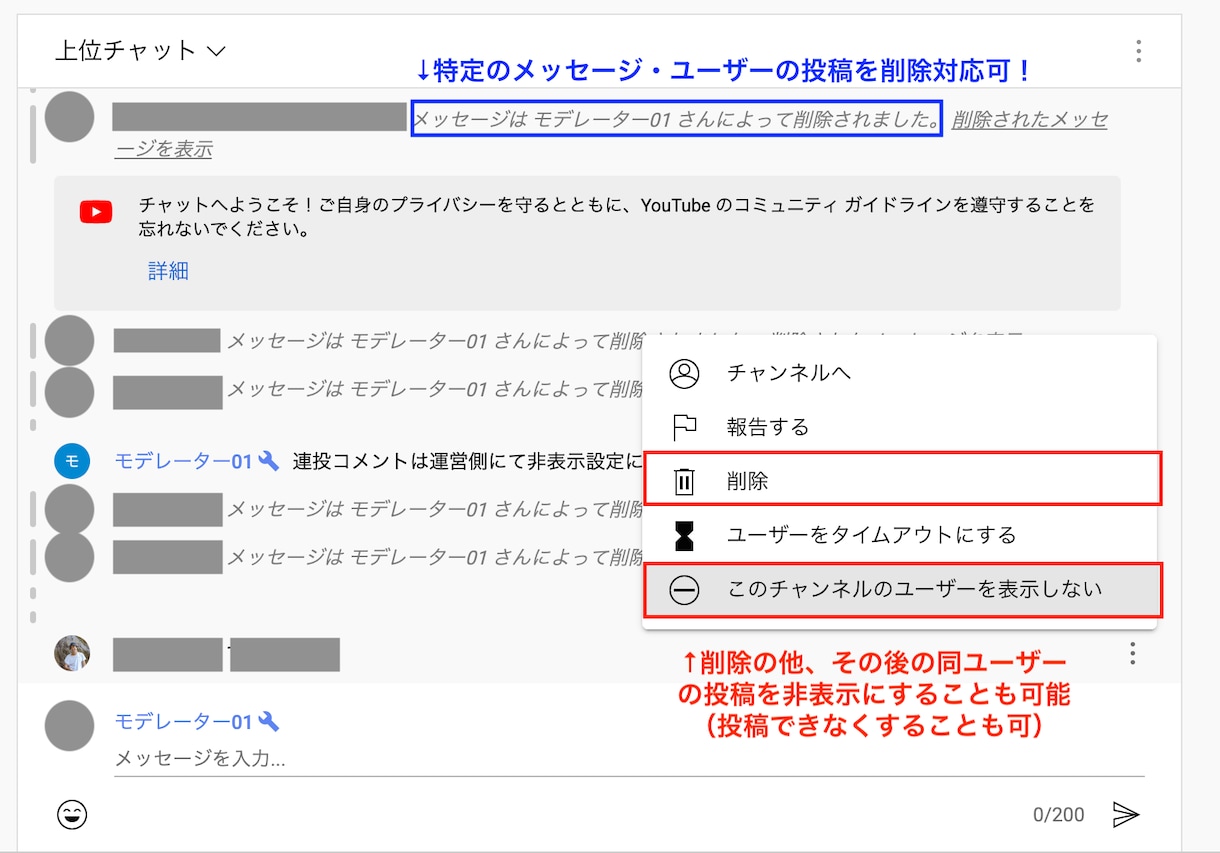Click the send message arrow
1220x853 pixels.
(x=1126, y=815)
